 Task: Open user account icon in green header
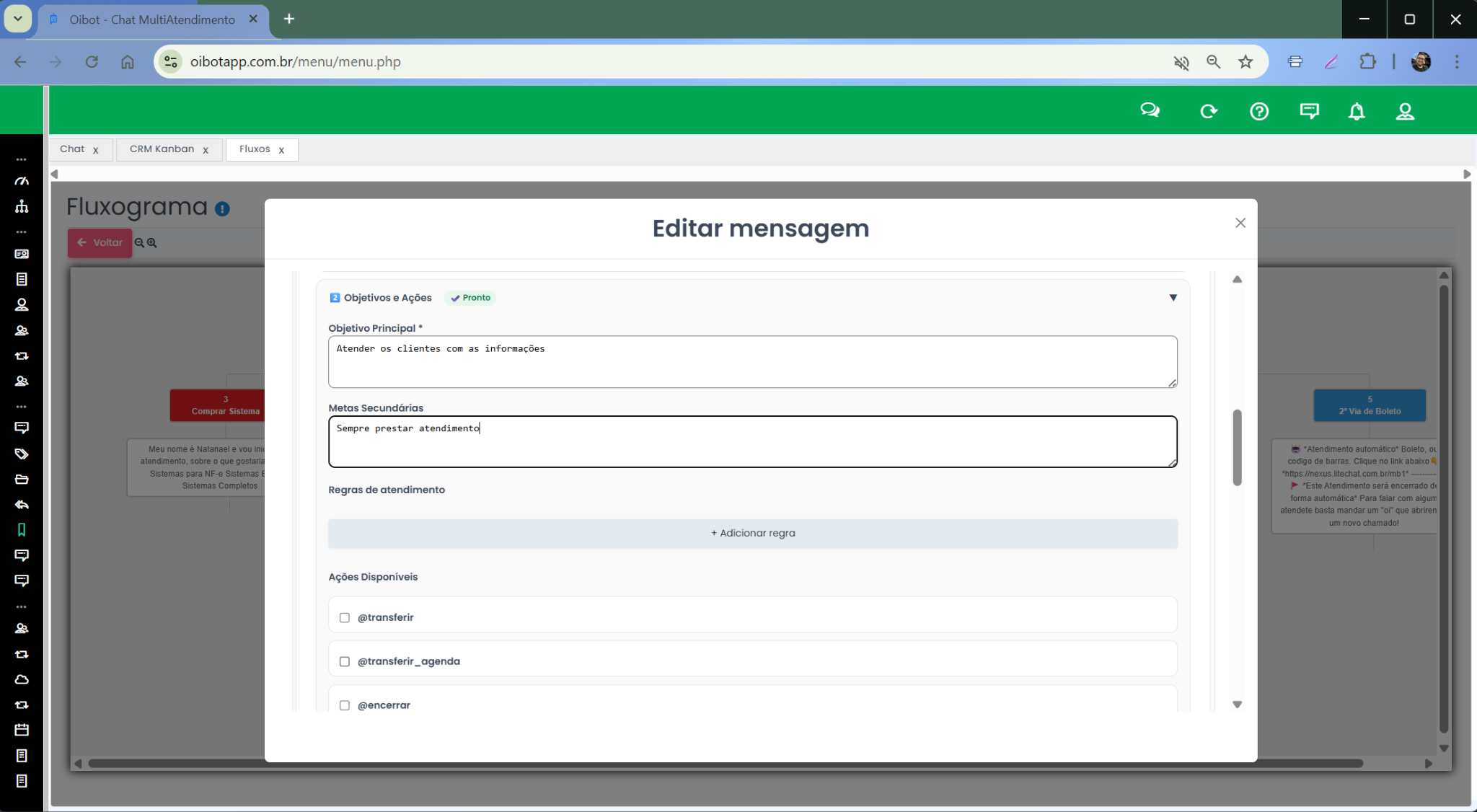click(x=1405, y=111)
